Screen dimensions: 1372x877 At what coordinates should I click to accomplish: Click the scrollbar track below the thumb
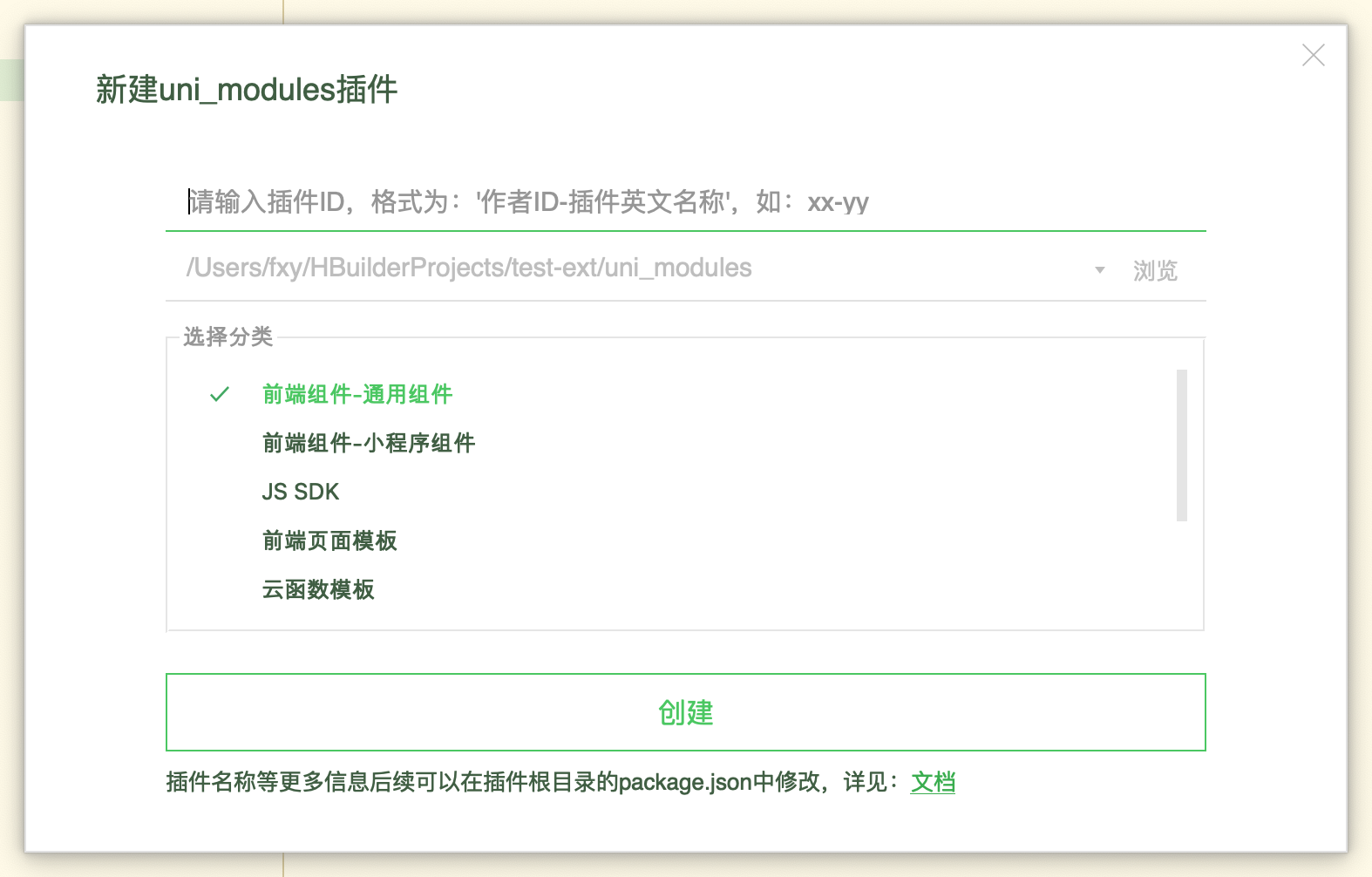pyautogui.click(x=1182, y=571)
